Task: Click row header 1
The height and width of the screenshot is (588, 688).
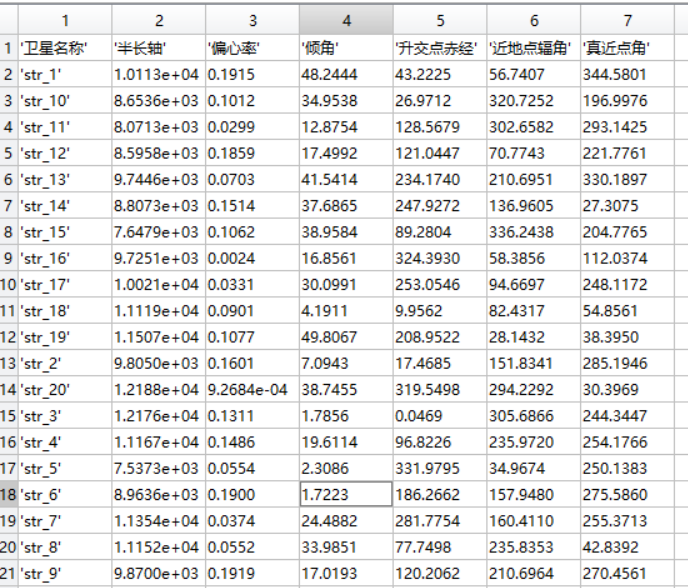Action: tap(9, 48)
